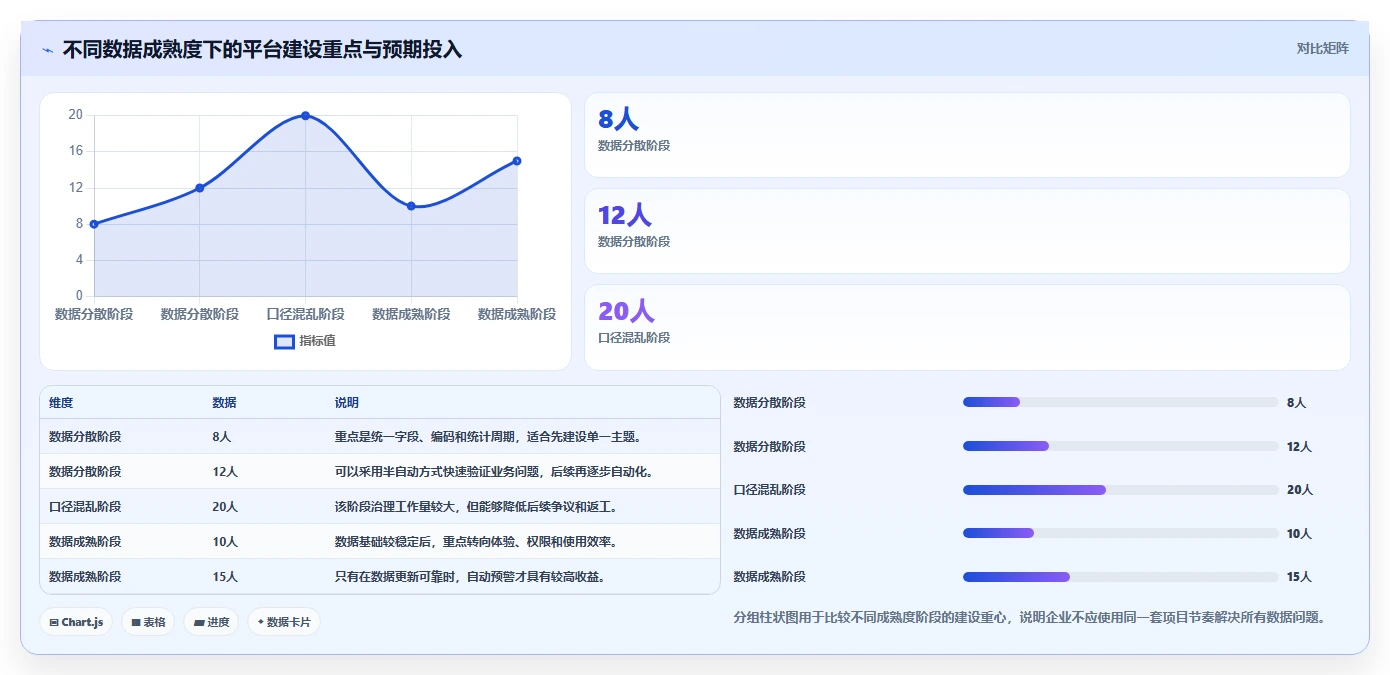
Task: Click the y-axis label 16
Action: (x=76, y=151)
